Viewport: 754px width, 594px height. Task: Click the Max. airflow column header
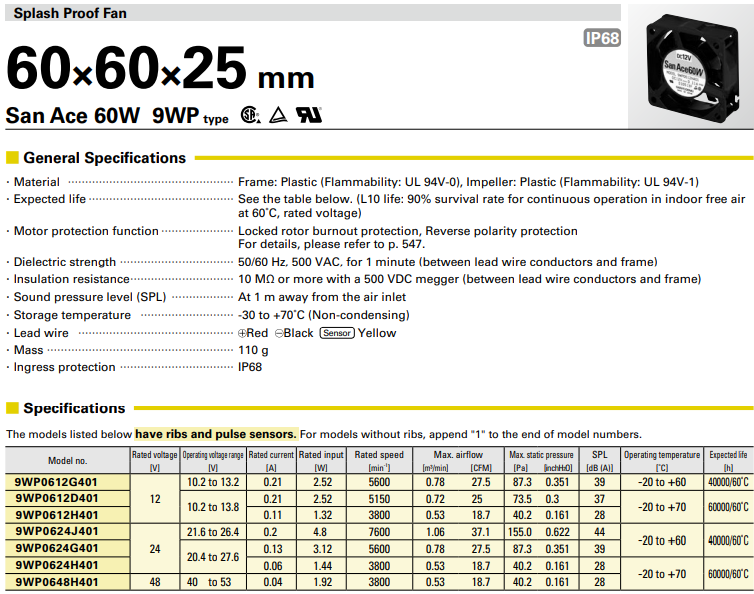point(459,454)
